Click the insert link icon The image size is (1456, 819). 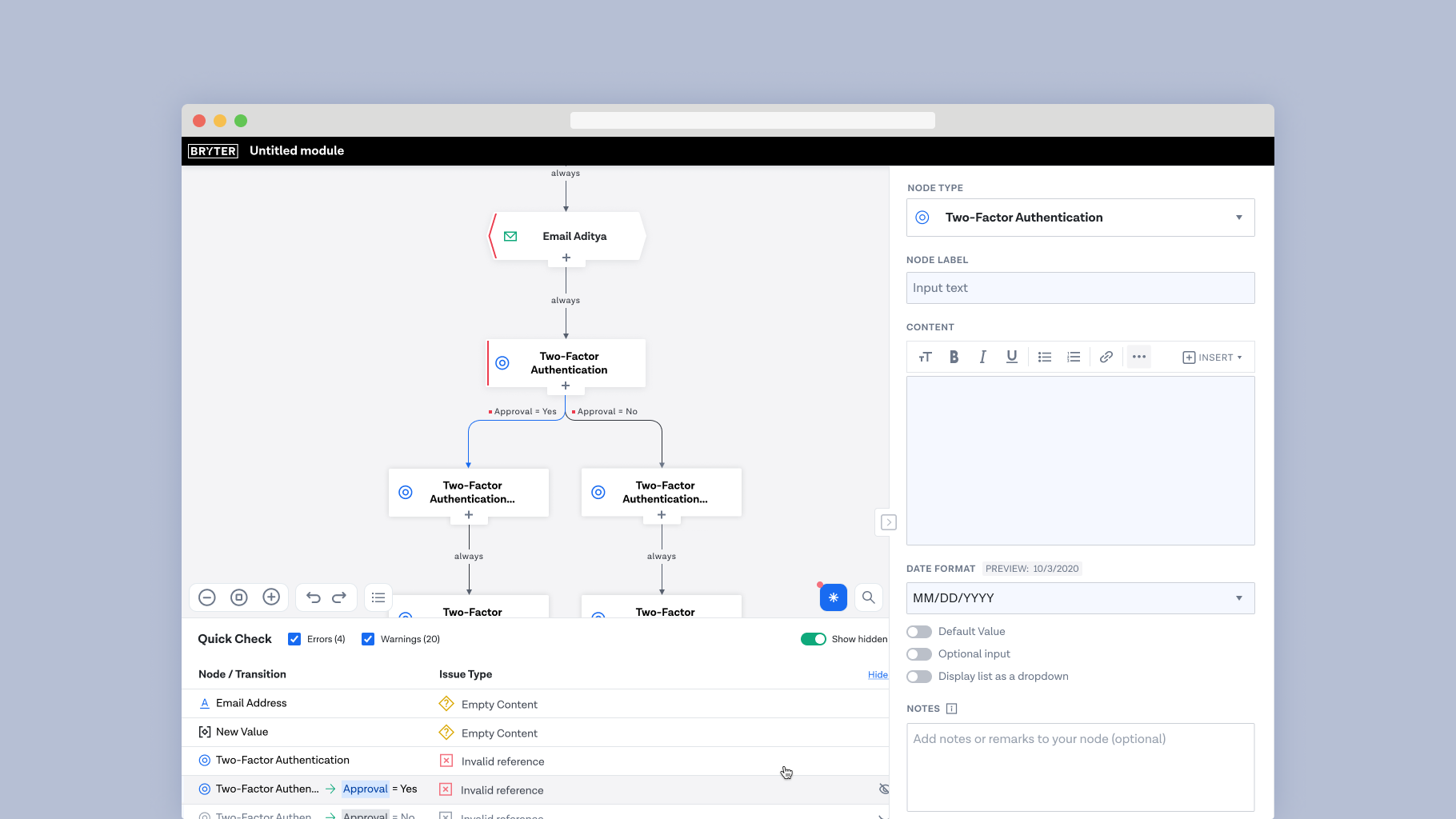(x=1106, y=357)
